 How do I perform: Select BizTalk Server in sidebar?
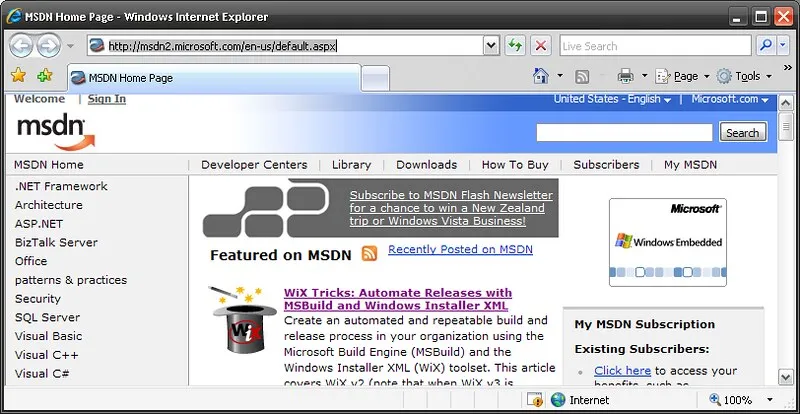(x=56, y=242)
